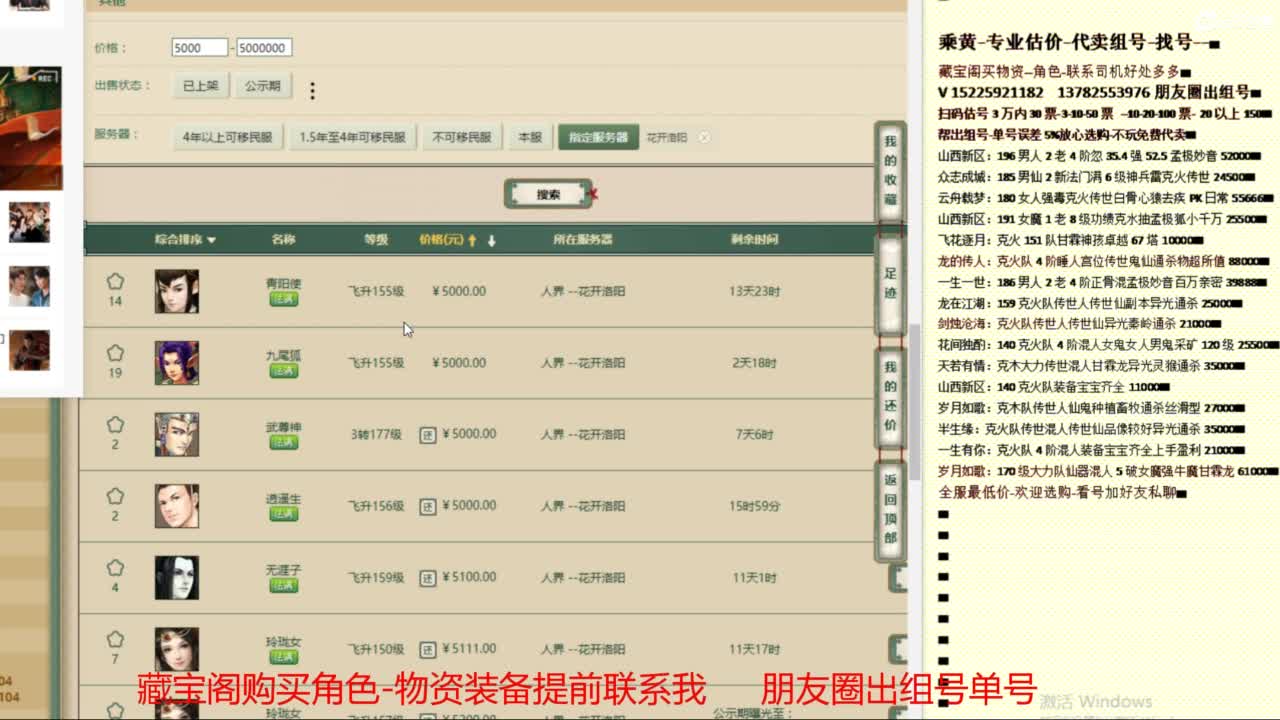Viewport: 1280px width, 720px height.
Task: Open the 武尊神 listing name link
Action: click(283, 426)
